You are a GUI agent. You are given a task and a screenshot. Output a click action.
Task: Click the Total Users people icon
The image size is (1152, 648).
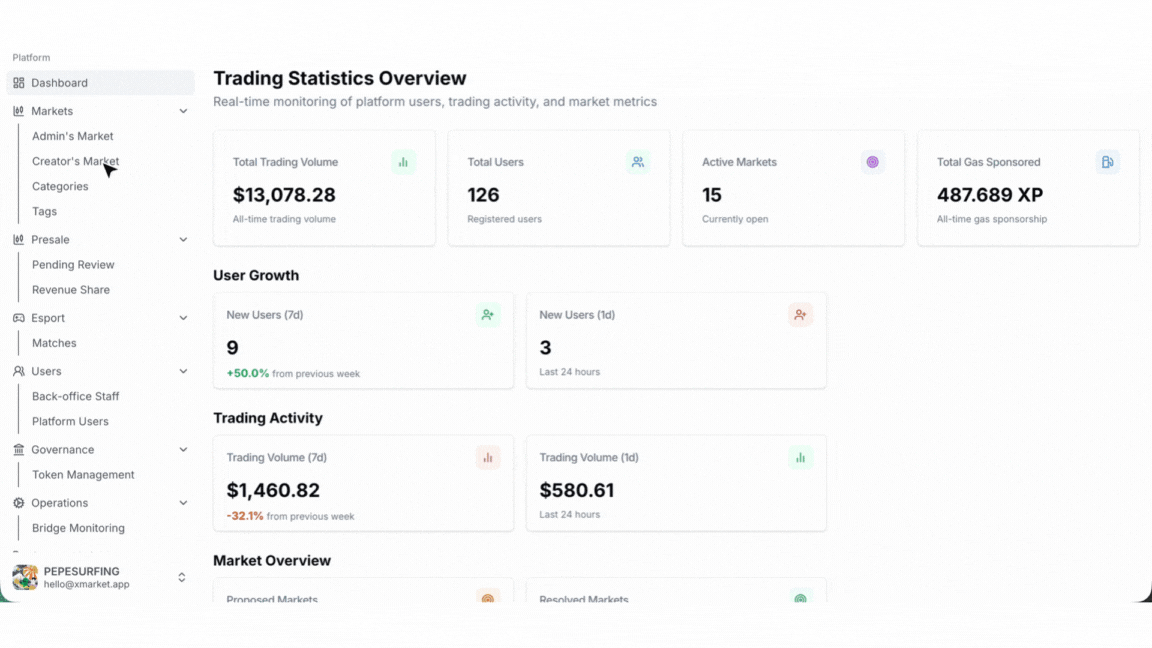[638, 162]
